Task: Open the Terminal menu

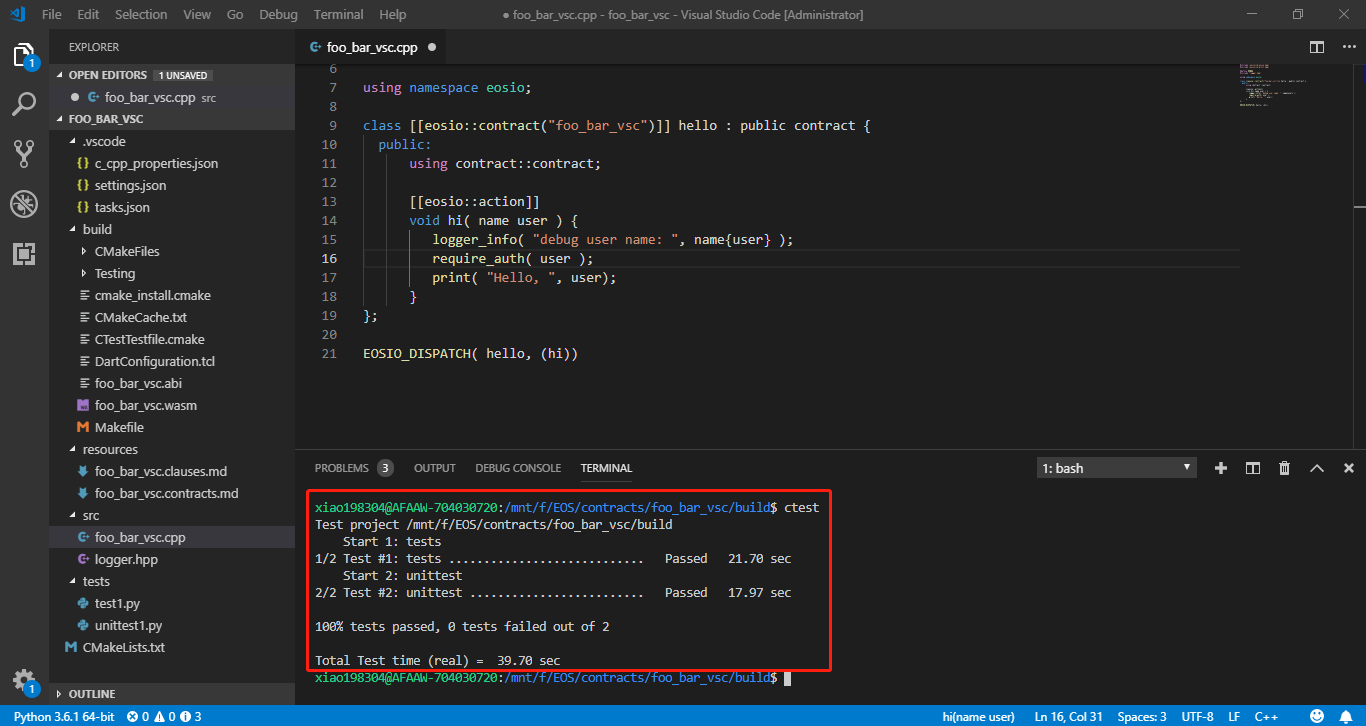Action: click(x=339, y=14)
